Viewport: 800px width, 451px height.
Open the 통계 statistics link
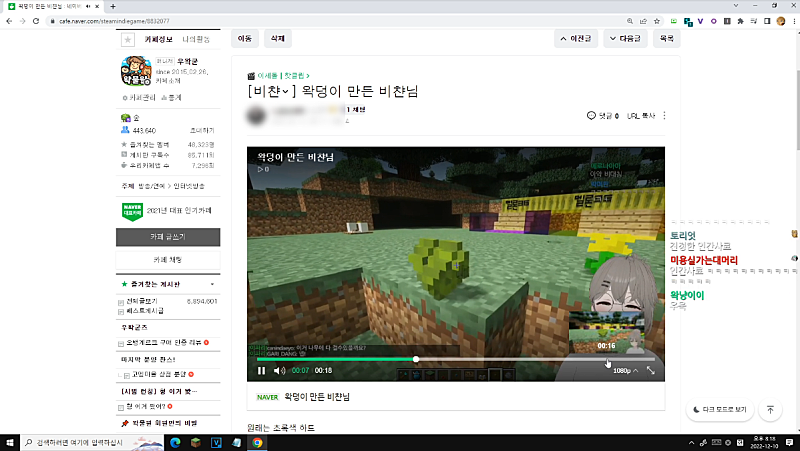coord(171,97)
